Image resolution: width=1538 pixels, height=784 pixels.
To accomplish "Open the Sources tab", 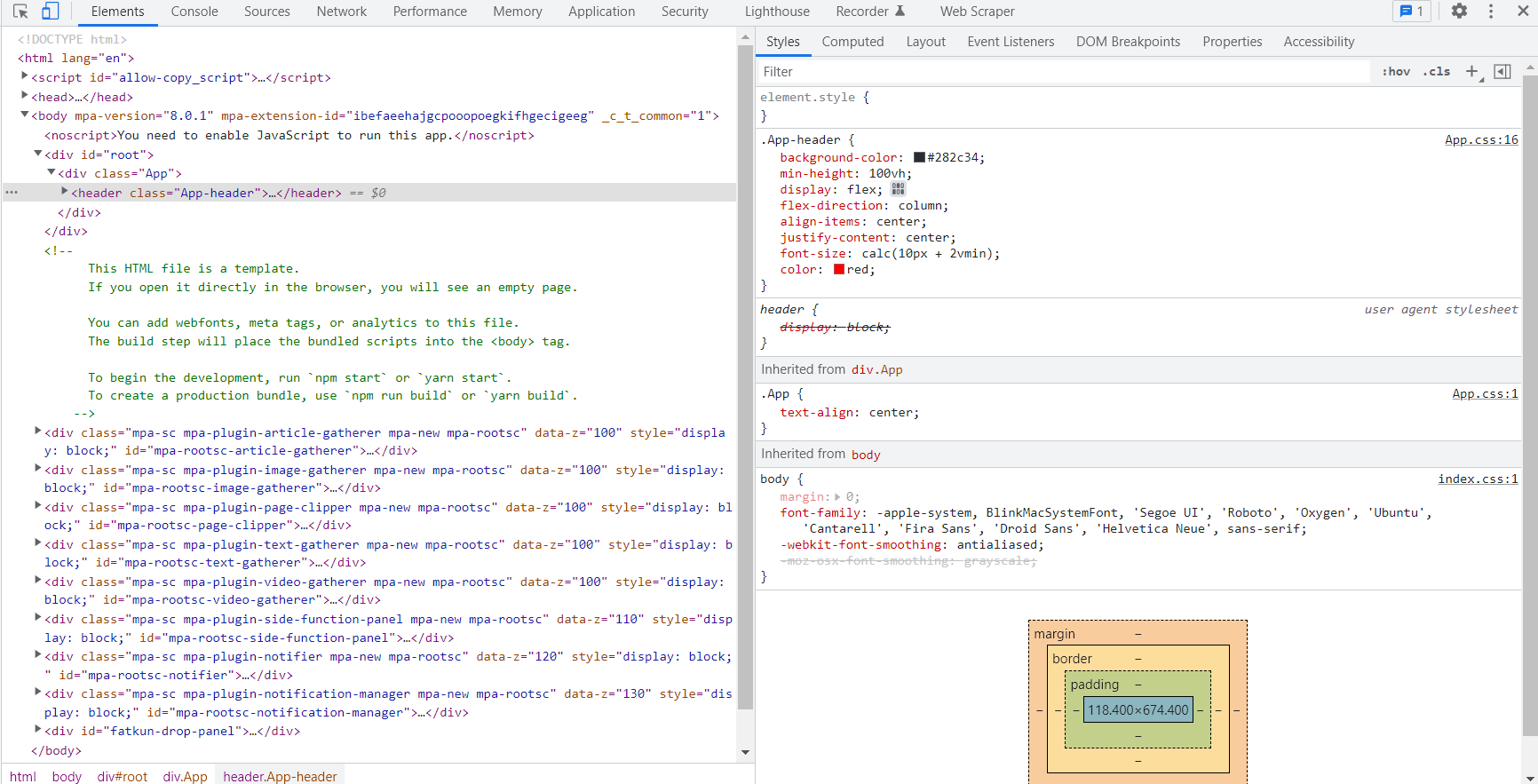I will 267,12.
